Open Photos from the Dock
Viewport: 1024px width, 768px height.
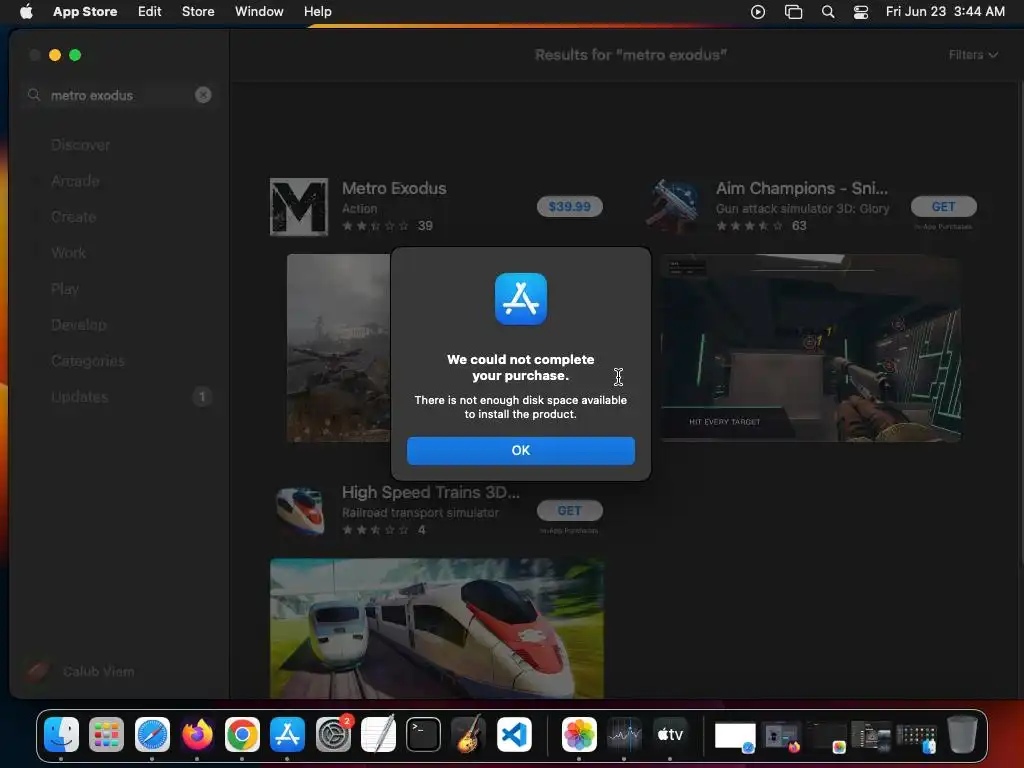pyautogui.click(x=579, y=735)
